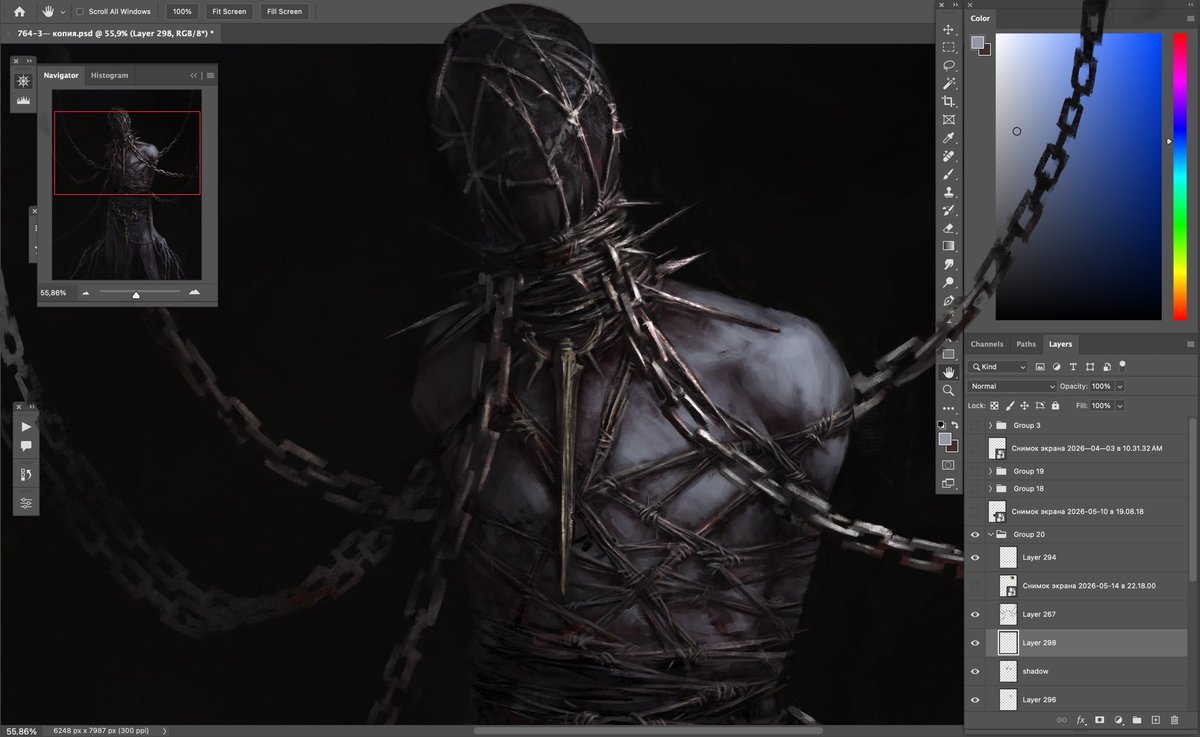
Task: Select the Gradient tool
Action: (949, 246)
